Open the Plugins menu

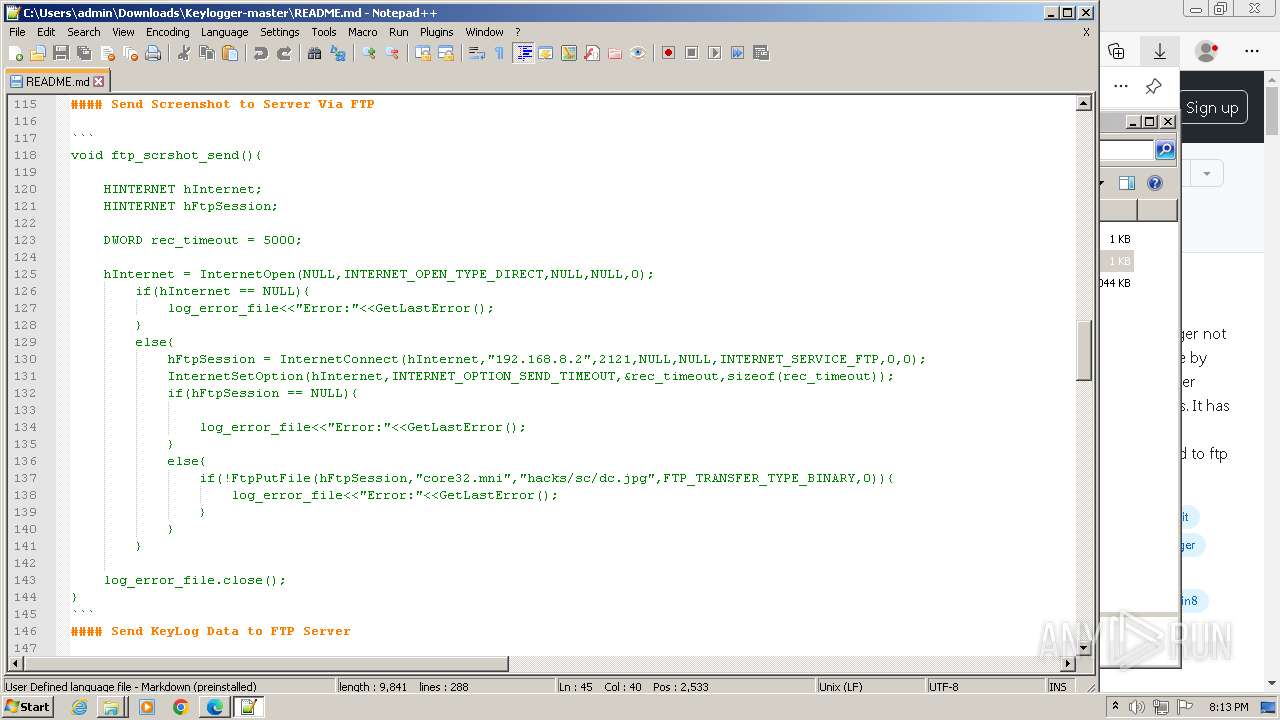(x=437, y=32)
